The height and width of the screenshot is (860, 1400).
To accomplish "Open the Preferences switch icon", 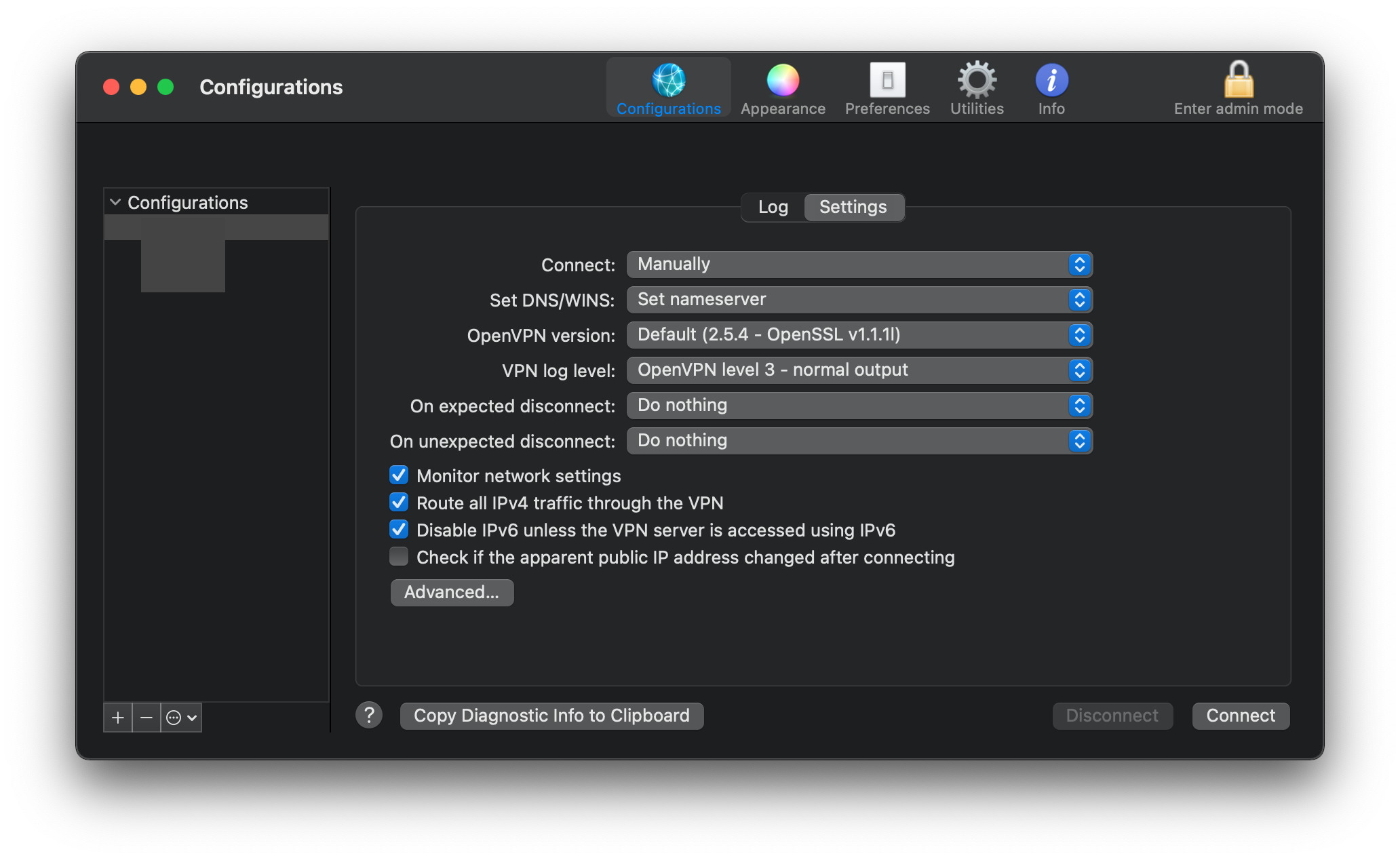I will pyautogui.click(x=887, y=81).
